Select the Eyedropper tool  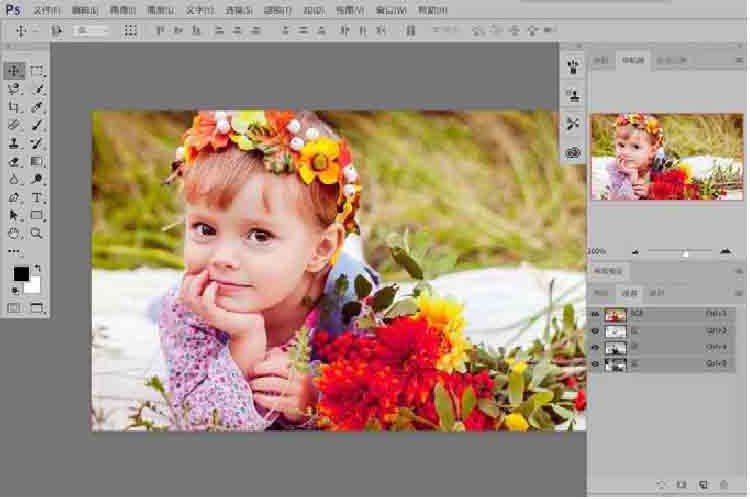pyautogui.click(x=37, y=107)
